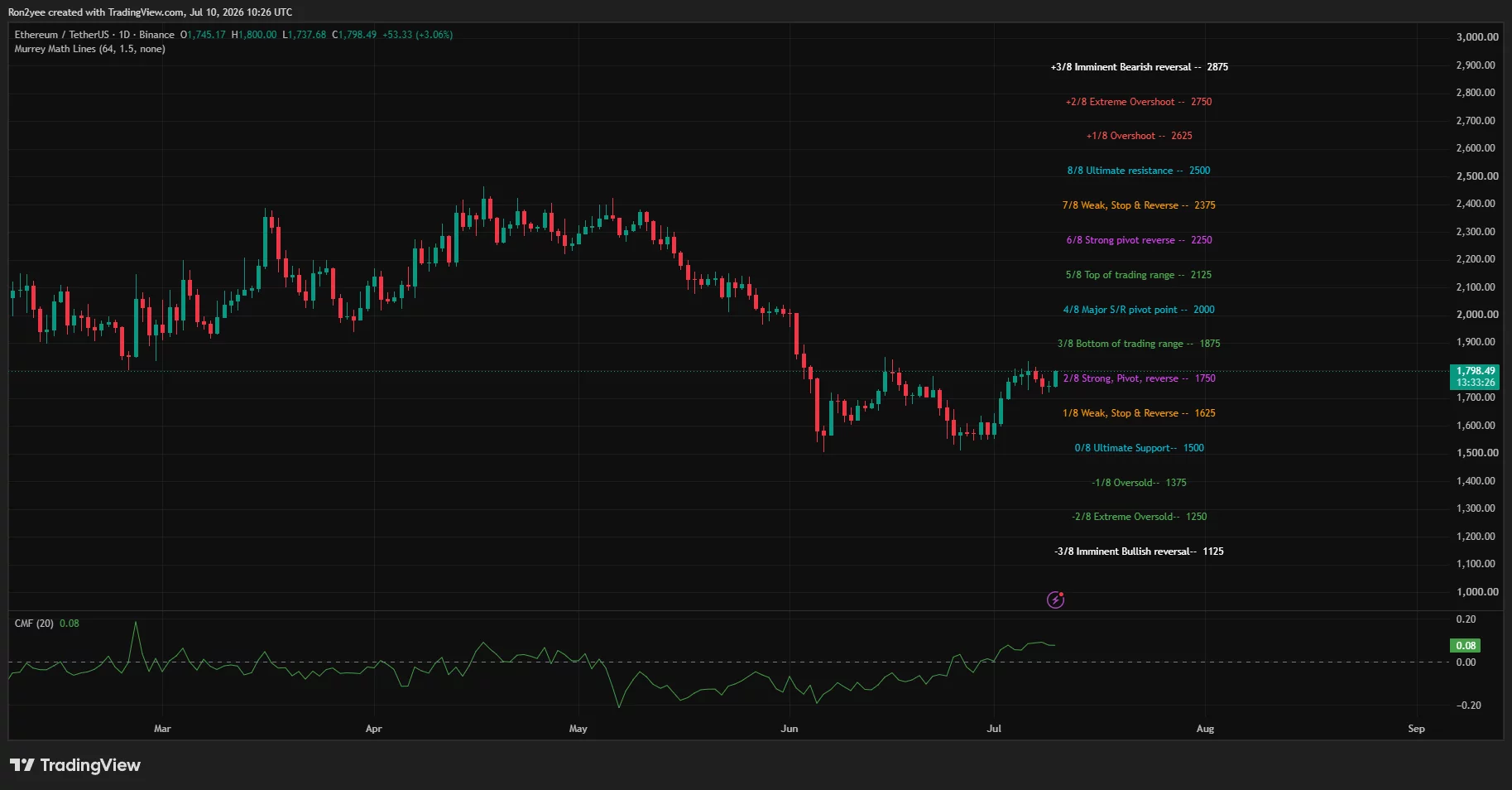The image size is (1512, 790).
Task: Click the 3,000.00 price scale label
Action: tap(1477, 37)
